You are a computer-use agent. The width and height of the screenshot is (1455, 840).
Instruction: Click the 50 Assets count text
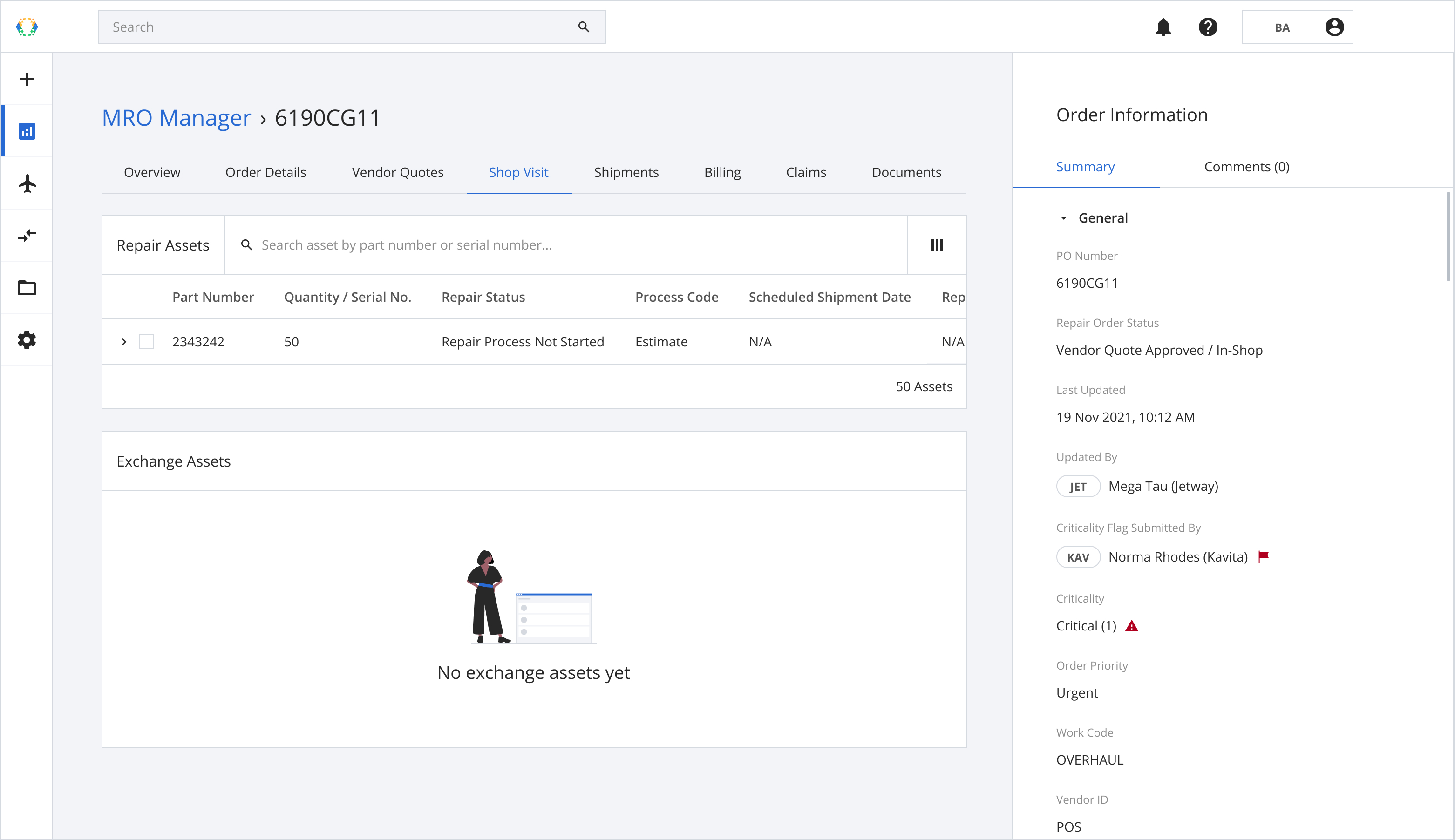(924, 386)
